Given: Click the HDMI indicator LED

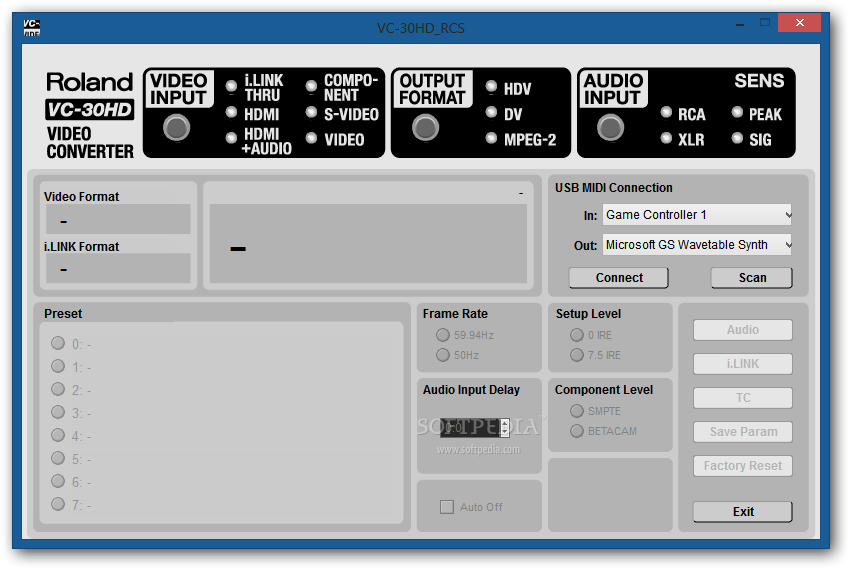Looking at the screenshot, I should click(231, 112).
